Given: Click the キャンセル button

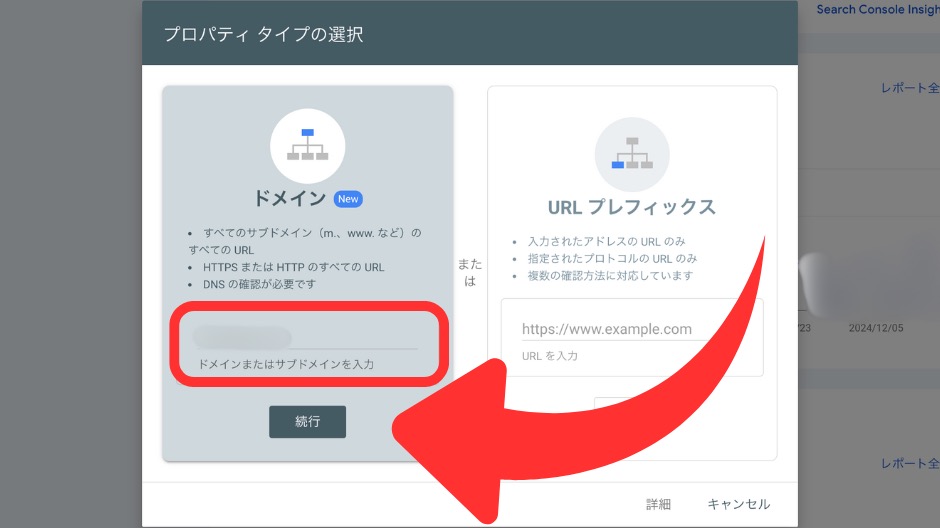Looking at the screenshot, I should (739, 504).
